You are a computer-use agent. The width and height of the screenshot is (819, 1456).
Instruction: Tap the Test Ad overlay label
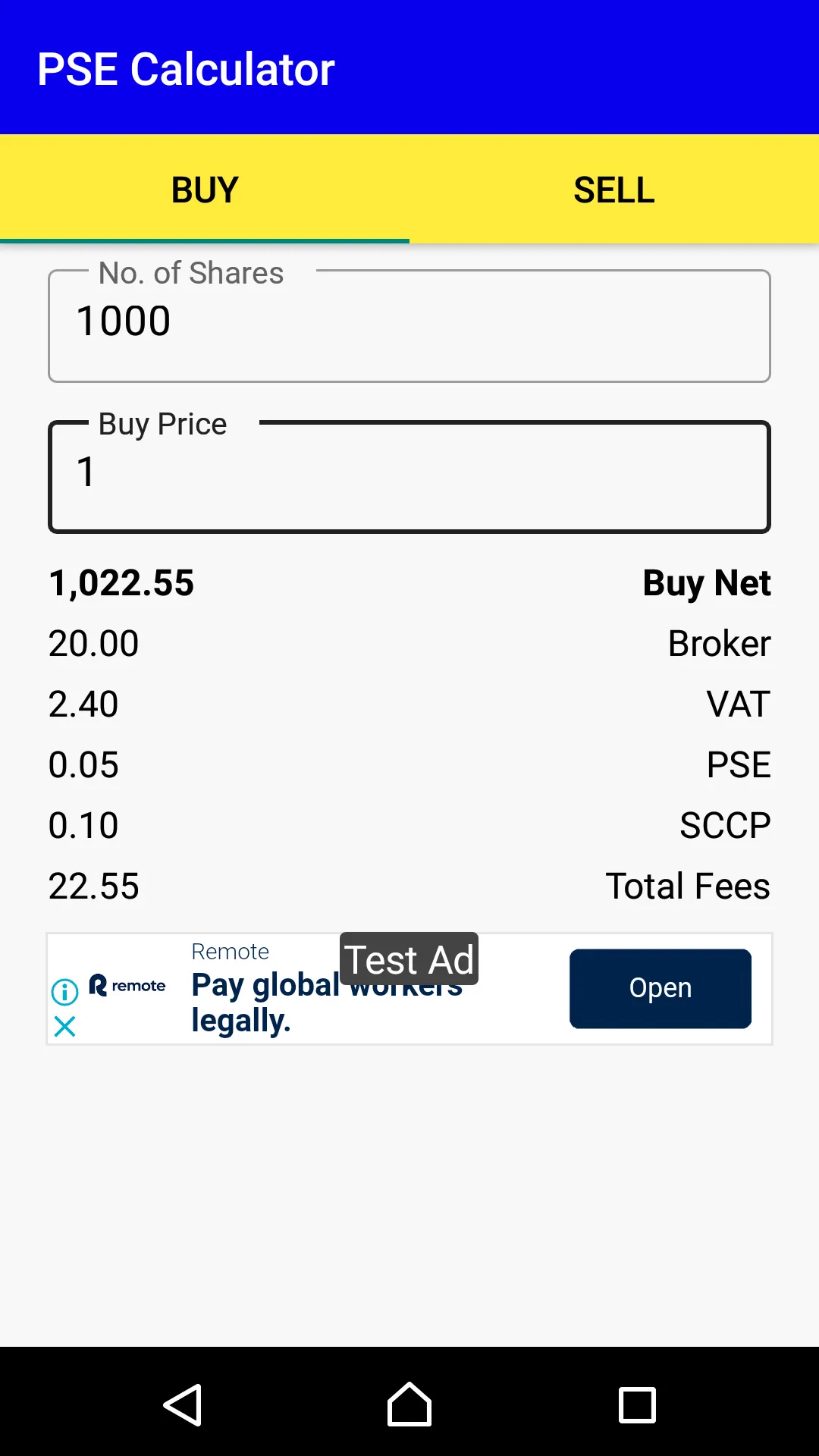click(x=409, y=959)
